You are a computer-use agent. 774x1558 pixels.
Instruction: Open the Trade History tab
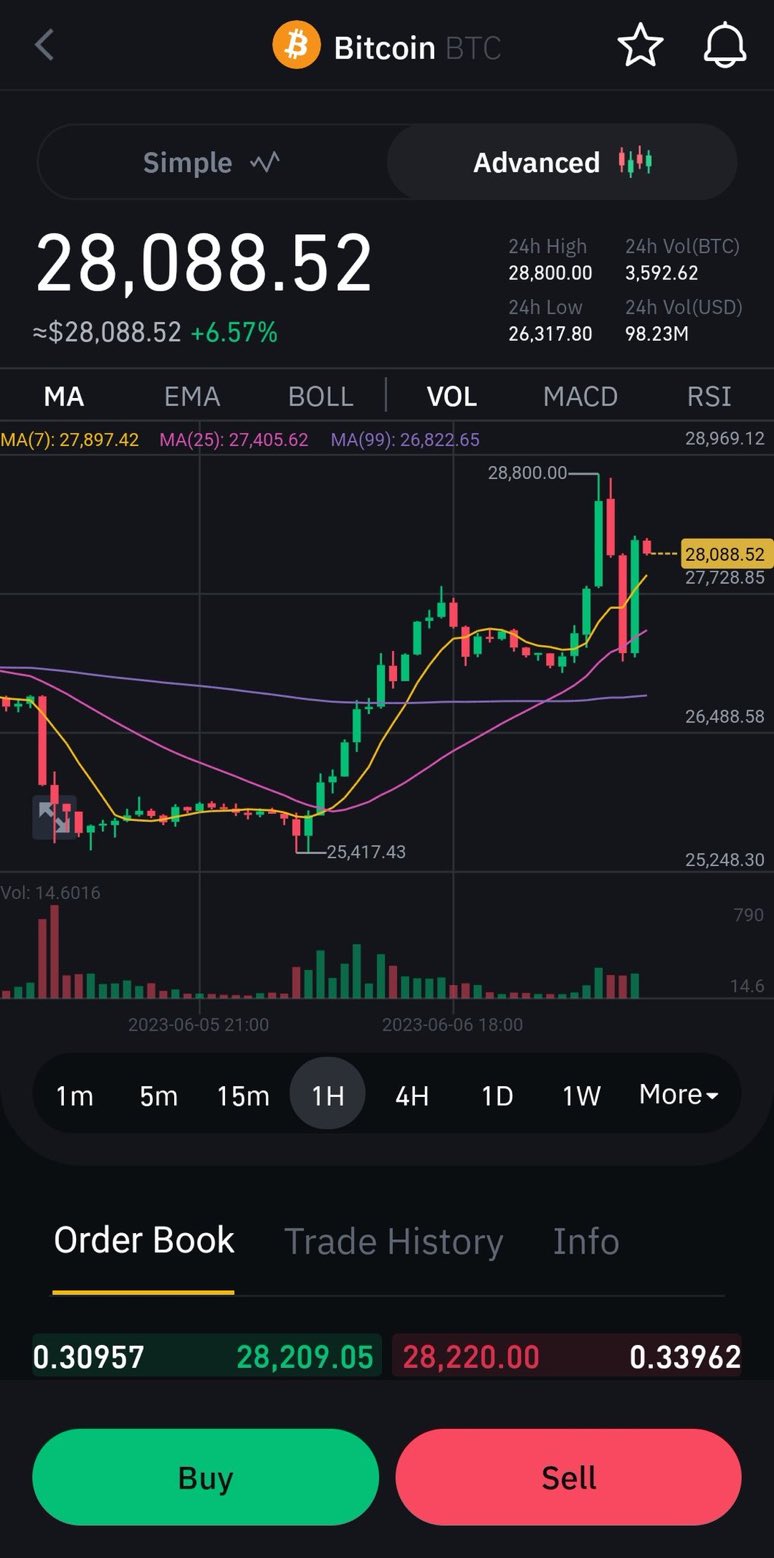click(394, 1241)
